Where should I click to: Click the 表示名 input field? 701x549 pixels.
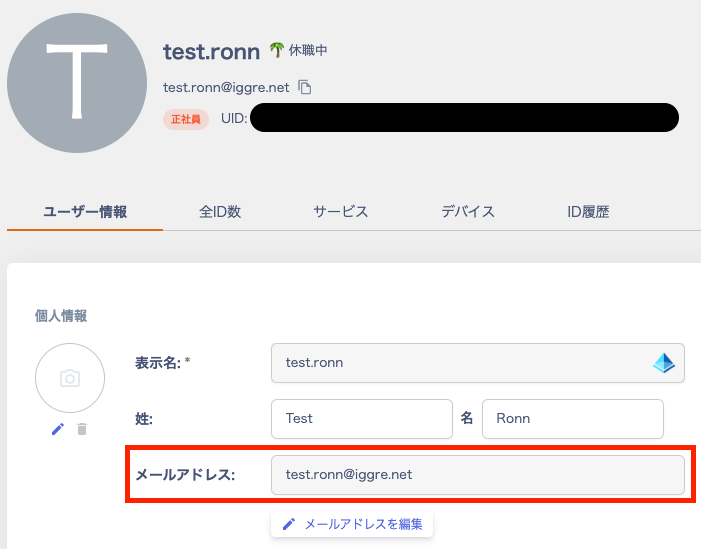460,363
